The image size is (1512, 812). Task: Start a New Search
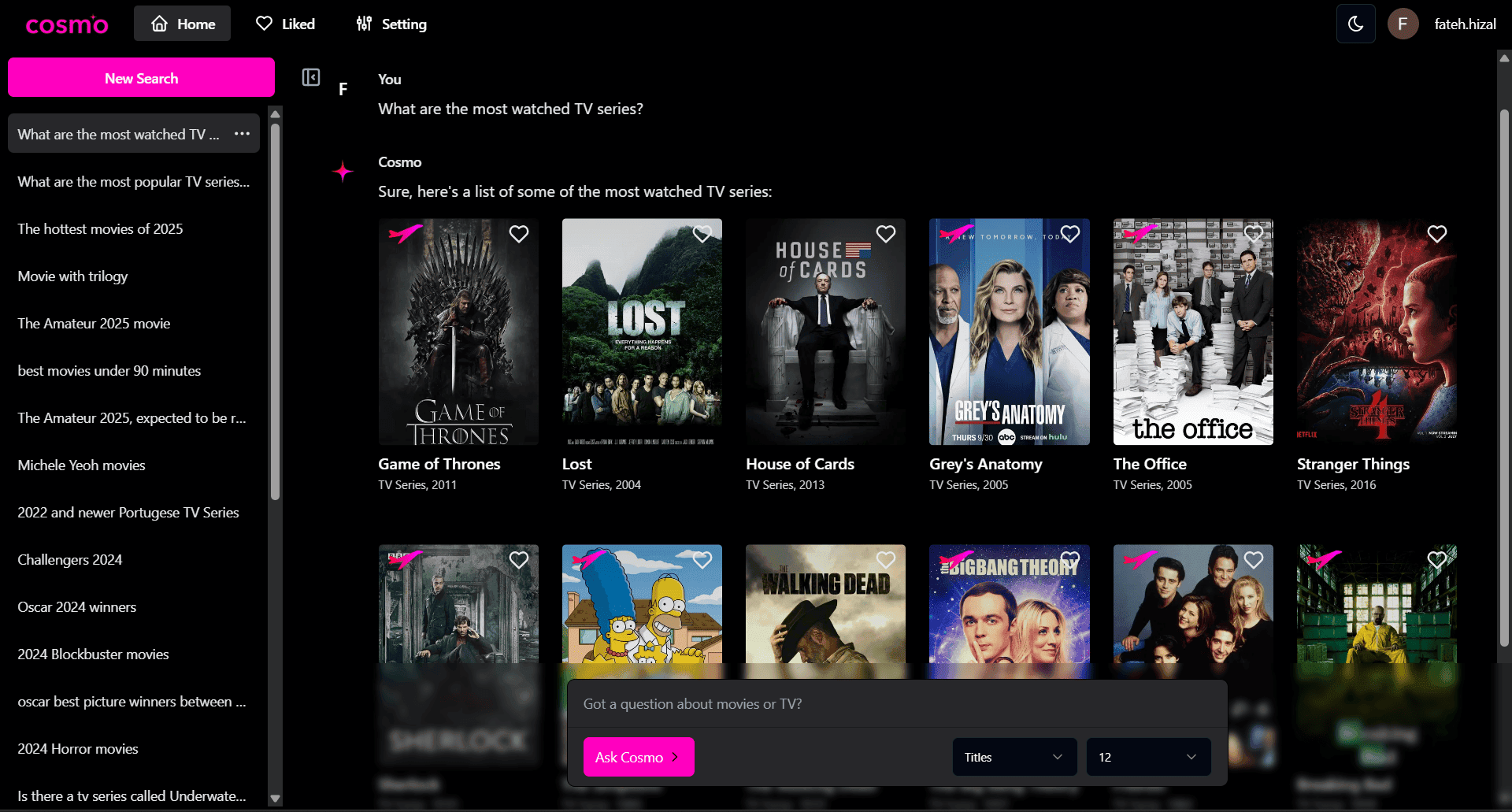point(142,78)
